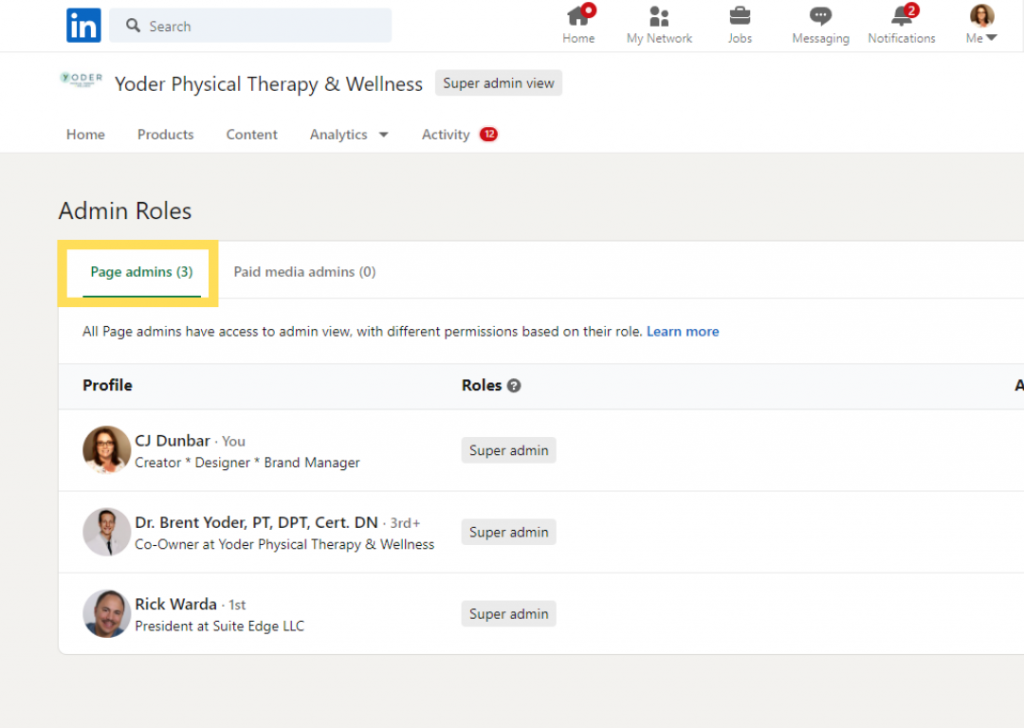1024x728 pixels.
Task: Focus the Search input field
Action: pos(250,25)
